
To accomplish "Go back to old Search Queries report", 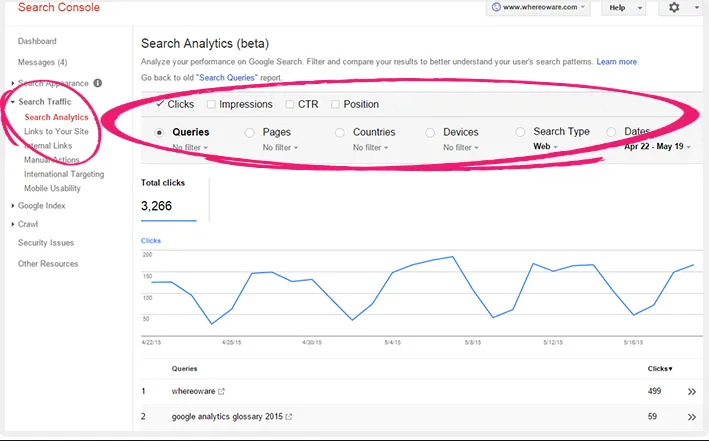I will coord(228,78).
